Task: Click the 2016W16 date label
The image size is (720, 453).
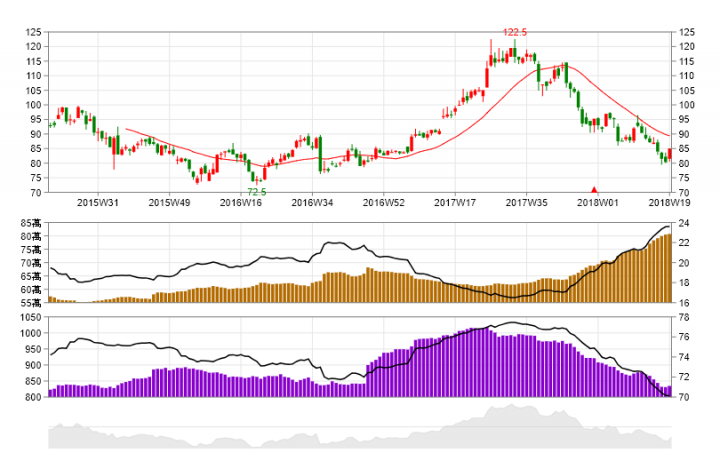Action: point(241,202)
